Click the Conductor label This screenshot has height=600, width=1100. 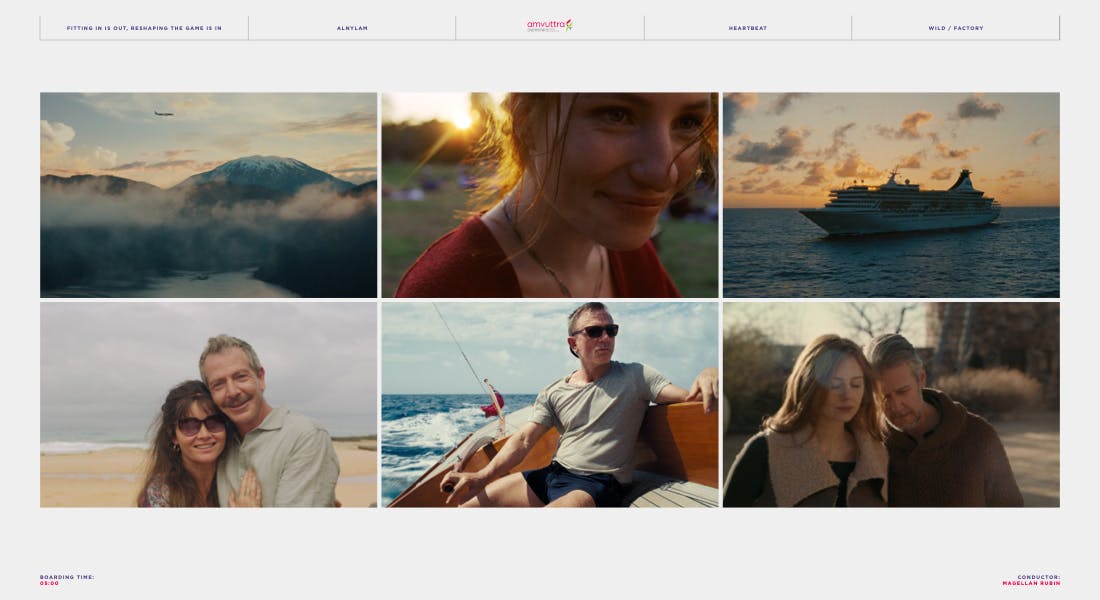tap(1038, 577)
